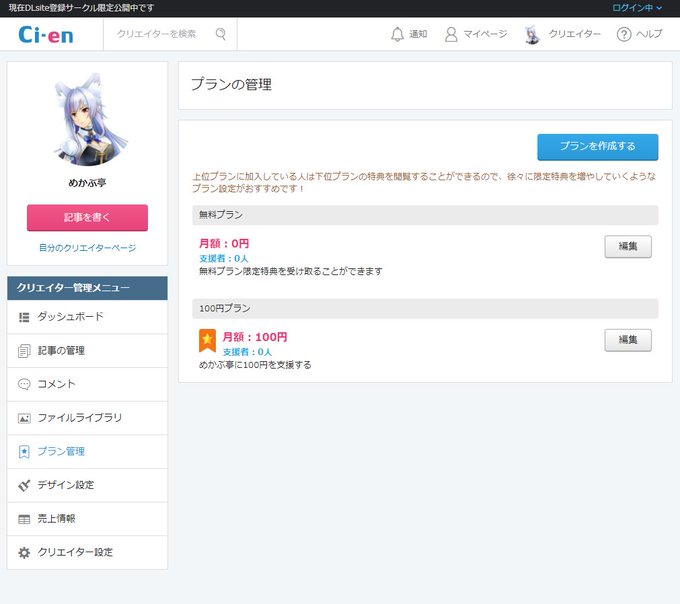Click the 記事の管理 document icon
Screen dimensions: 680x604
pyautogui.click(x=24, y=351)
